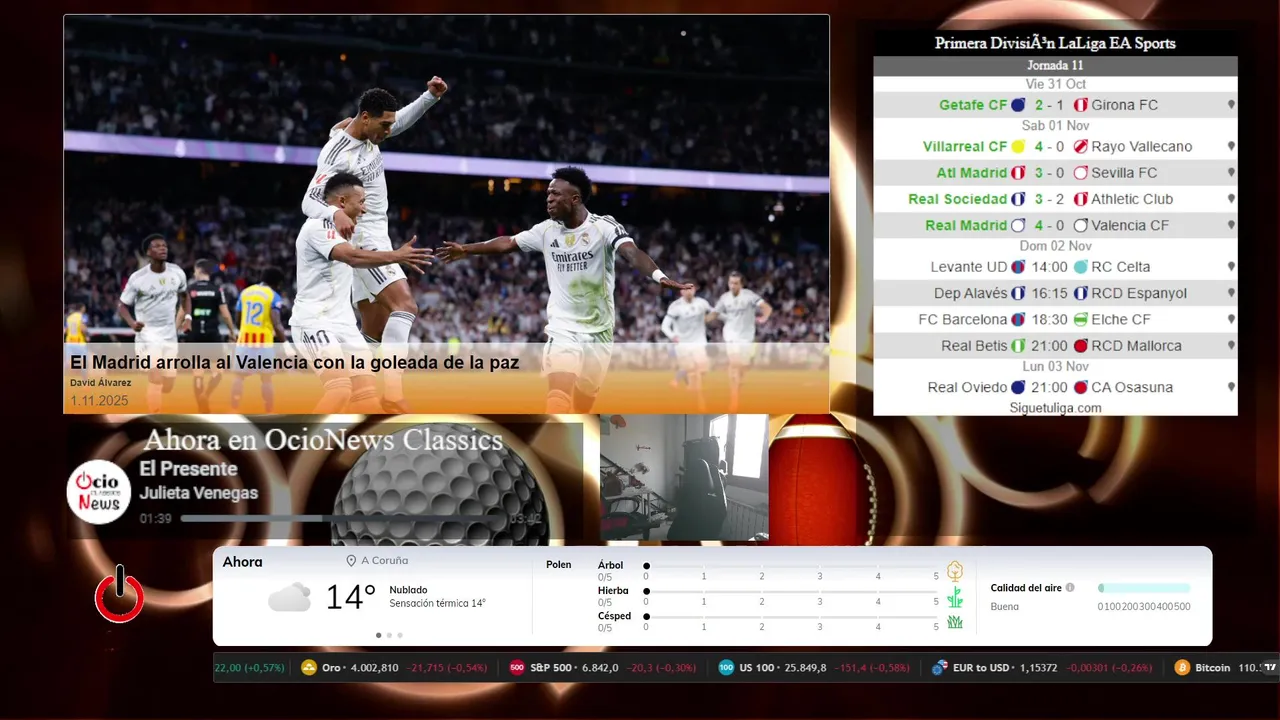The width and height of the screenshot is (1280, 720).
Task: Click author name David Álvarez
Action: (100, 383)
